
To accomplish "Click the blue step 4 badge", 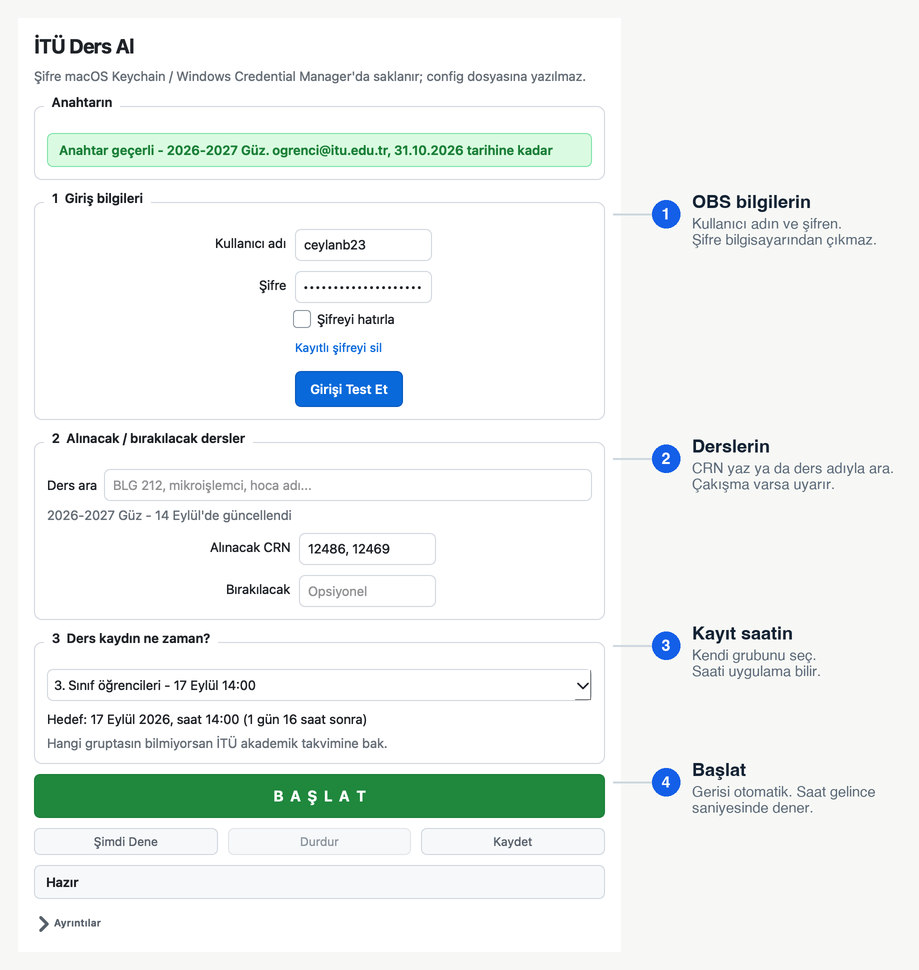I will coord(665,782).
